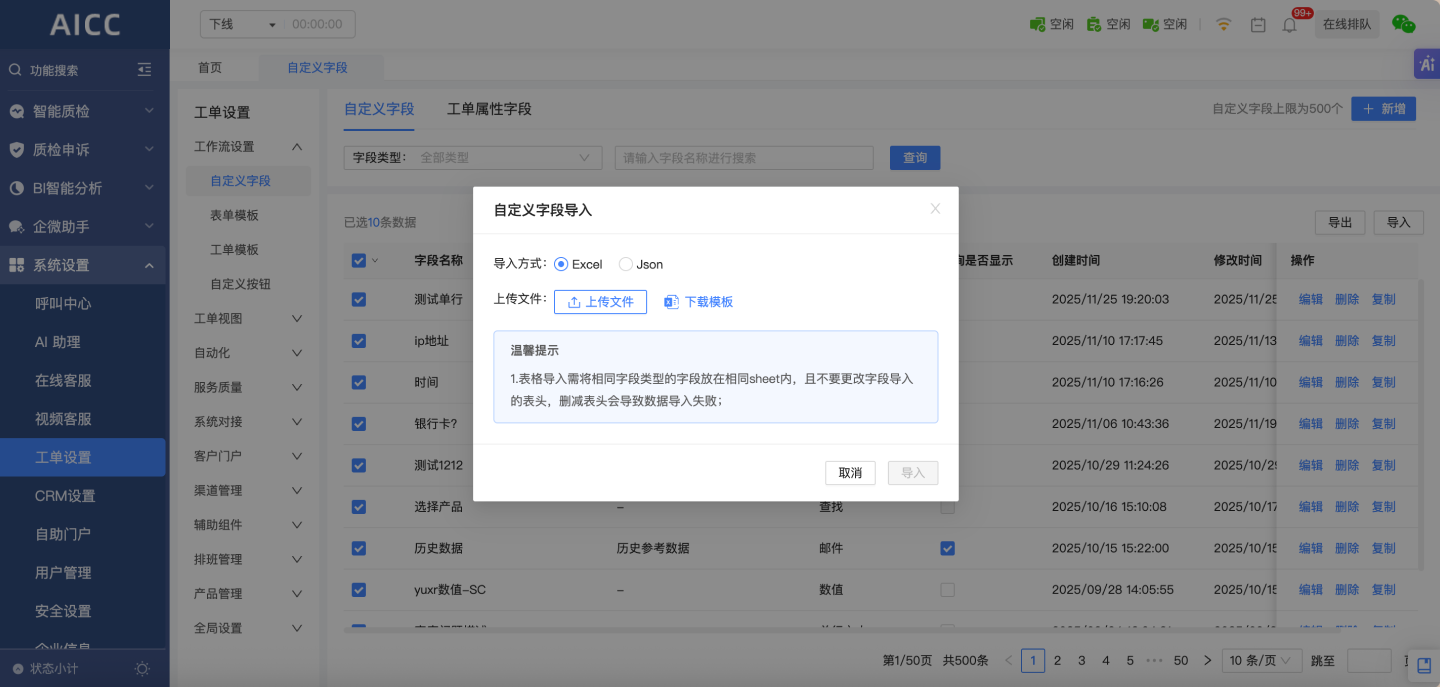Image resolution: width=1440 pixels, height=687 pixels.
Task: Switch to 工单属性字段 tab
Action: point(489,109)
